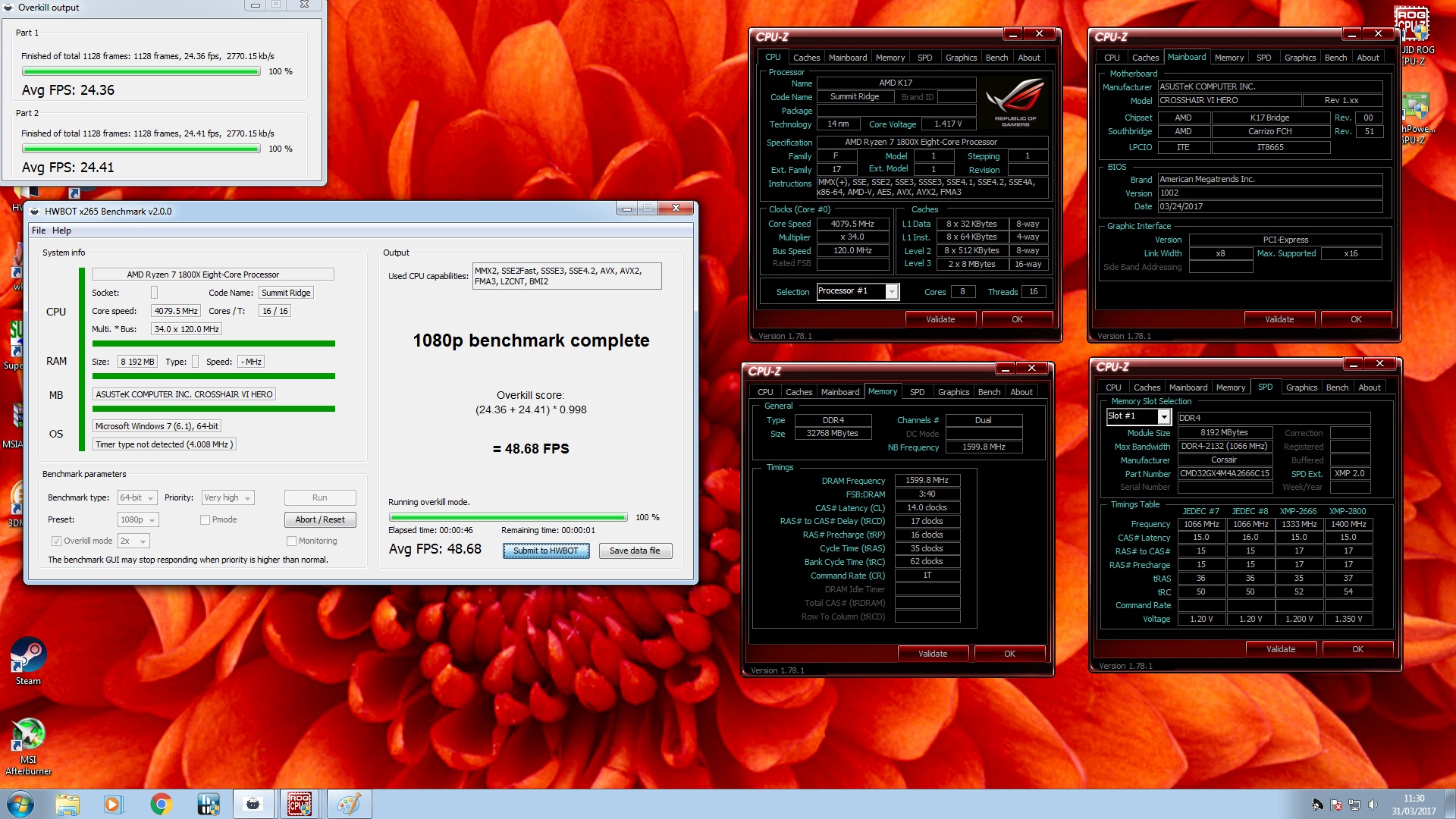The image size is (1456, 819).
Task: Click the Part Number CMD32GX4M4A2666C15 field
Action: tap(1225, 474)
